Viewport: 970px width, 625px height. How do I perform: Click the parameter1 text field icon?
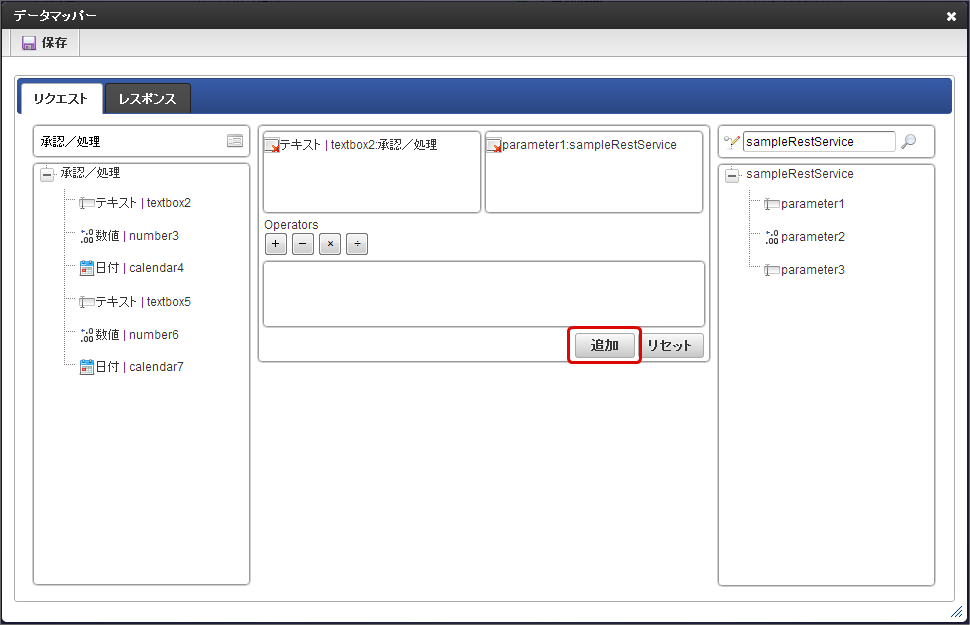point(771,204)
